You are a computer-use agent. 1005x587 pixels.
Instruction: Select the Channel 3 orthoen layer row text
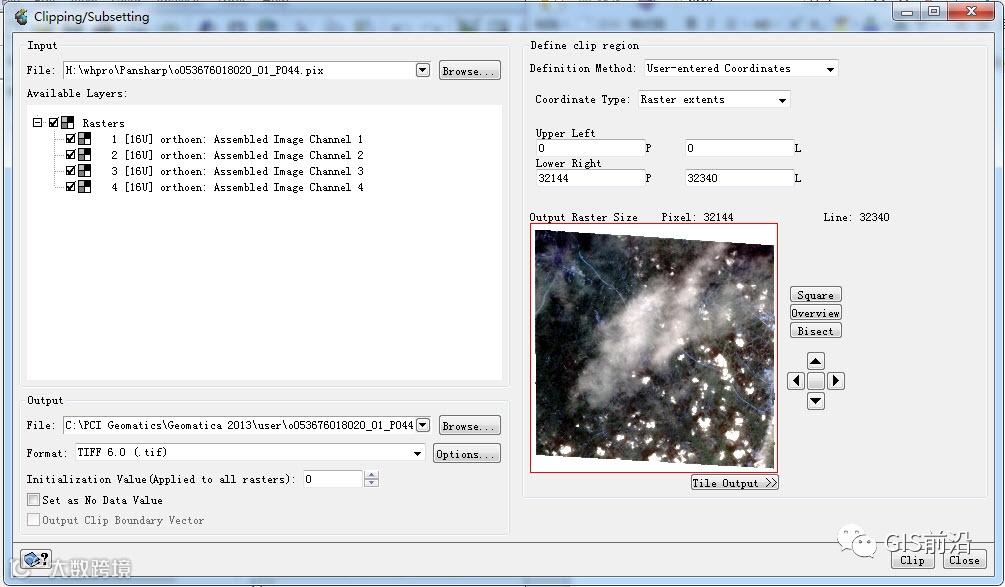click(x=237, y=171)
